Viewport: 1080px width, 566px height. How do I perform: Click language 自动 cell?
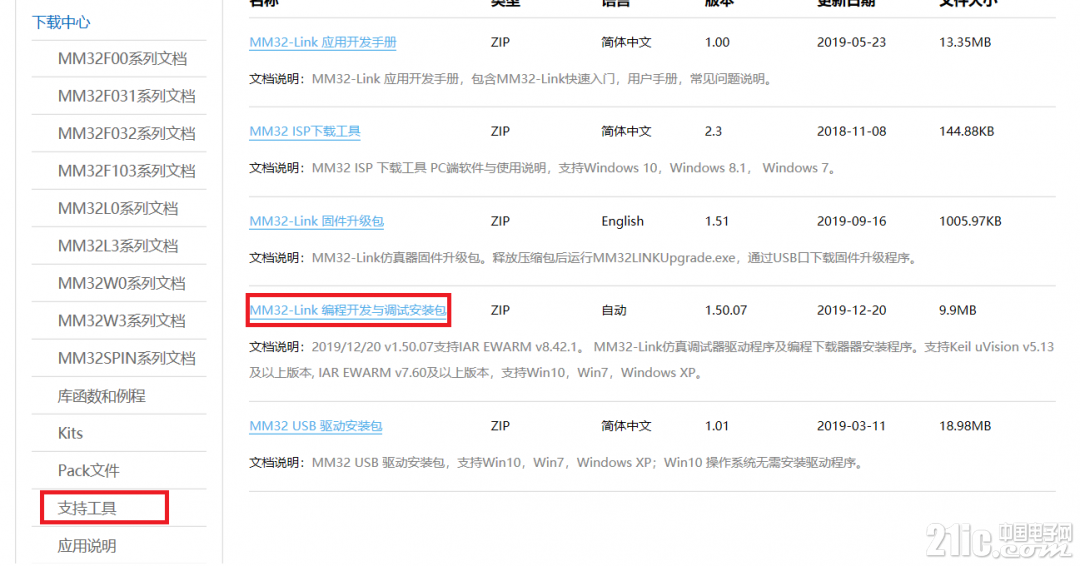pyautogui.click(x=614, y=310)
